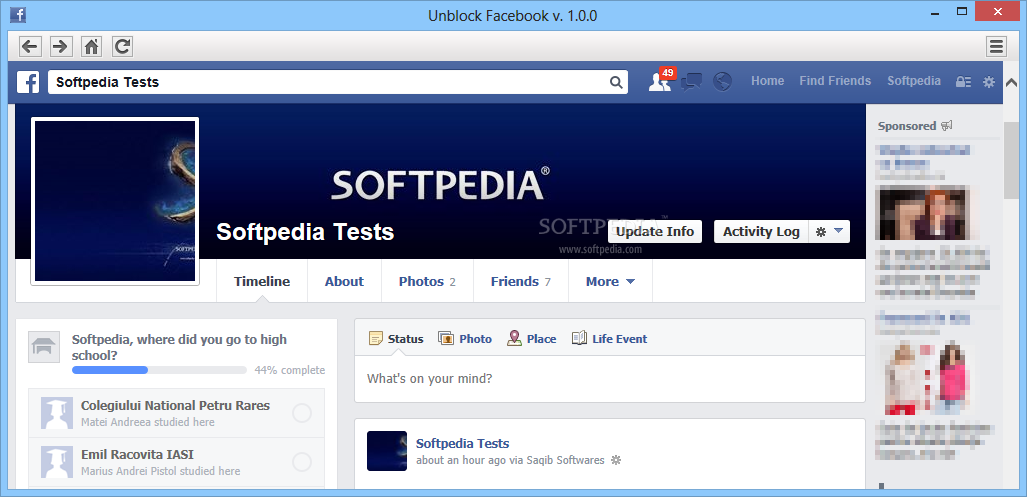Switch to the Timeline tab

[262, 282]
